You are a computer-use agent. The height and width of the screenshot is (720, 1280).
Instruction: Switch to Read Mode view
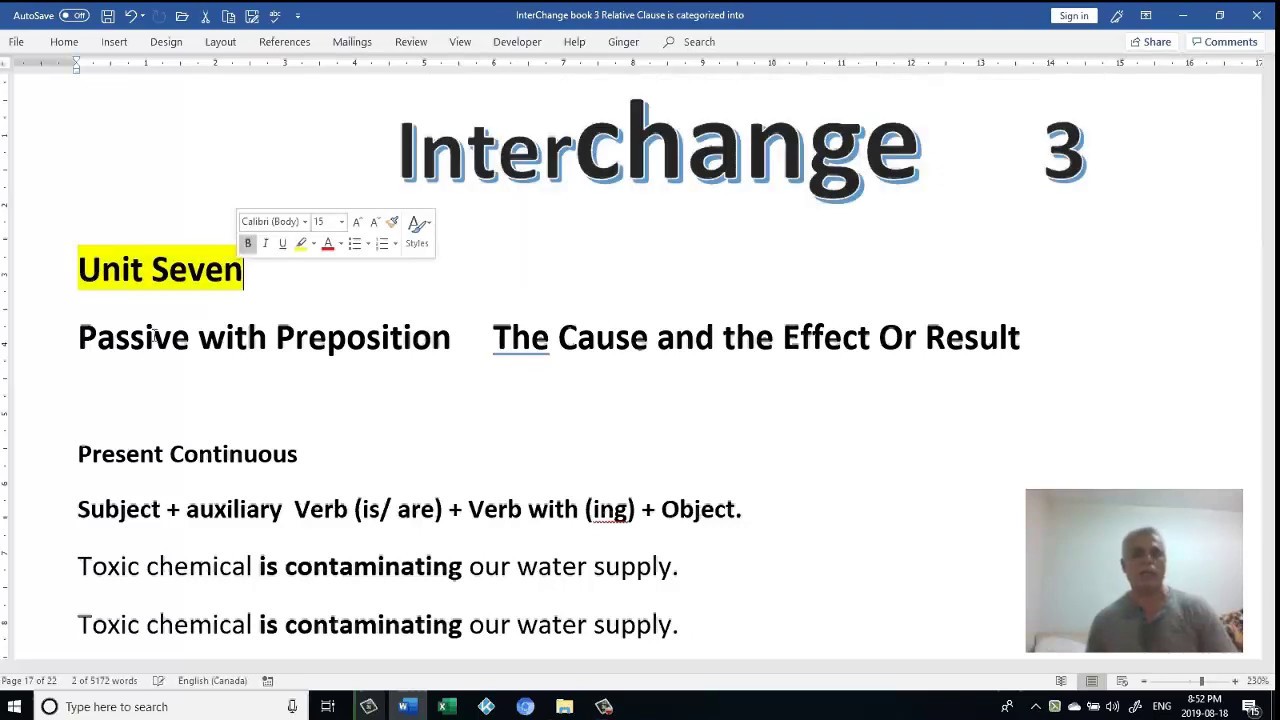coord(1062,681)
